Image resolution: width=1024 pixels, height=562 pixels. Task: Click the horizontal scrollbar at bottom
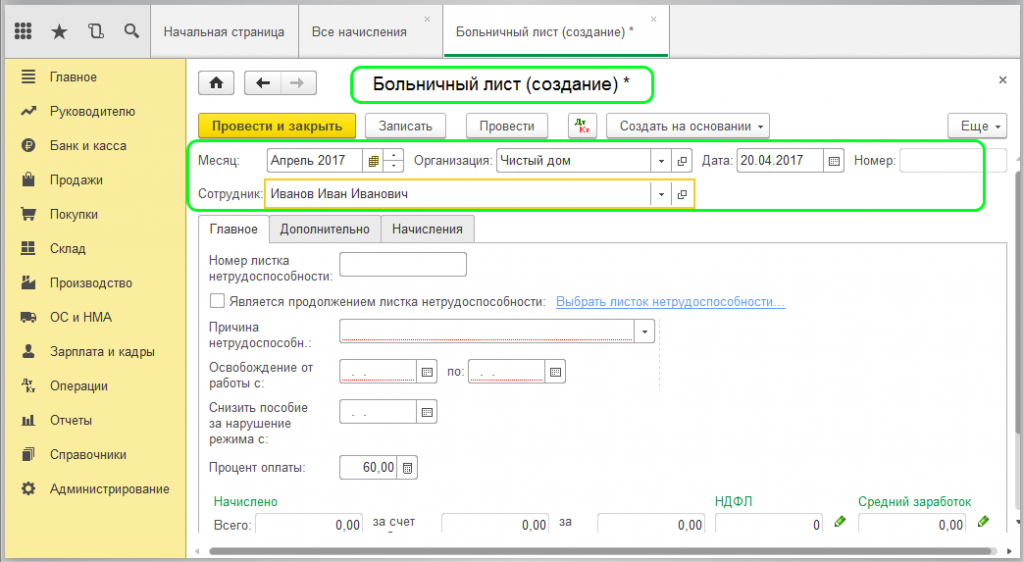600,550
